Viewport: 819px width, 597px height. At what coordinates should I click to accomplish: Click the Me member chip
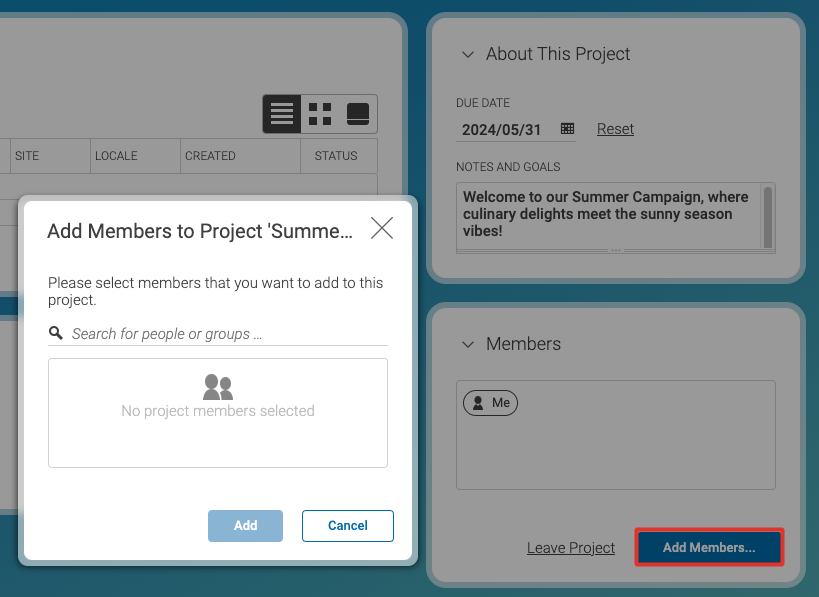[490, 403]
